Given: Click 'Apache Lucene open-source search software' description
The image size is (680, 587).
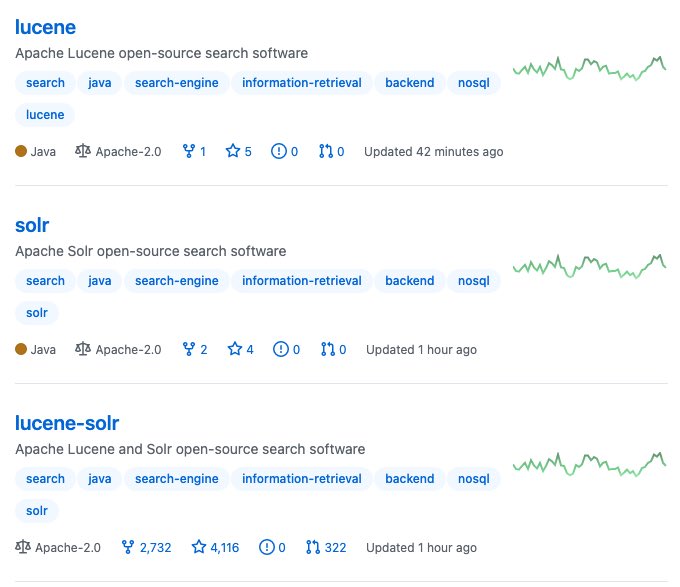Looking at the screenshot, I should (161, 53).
